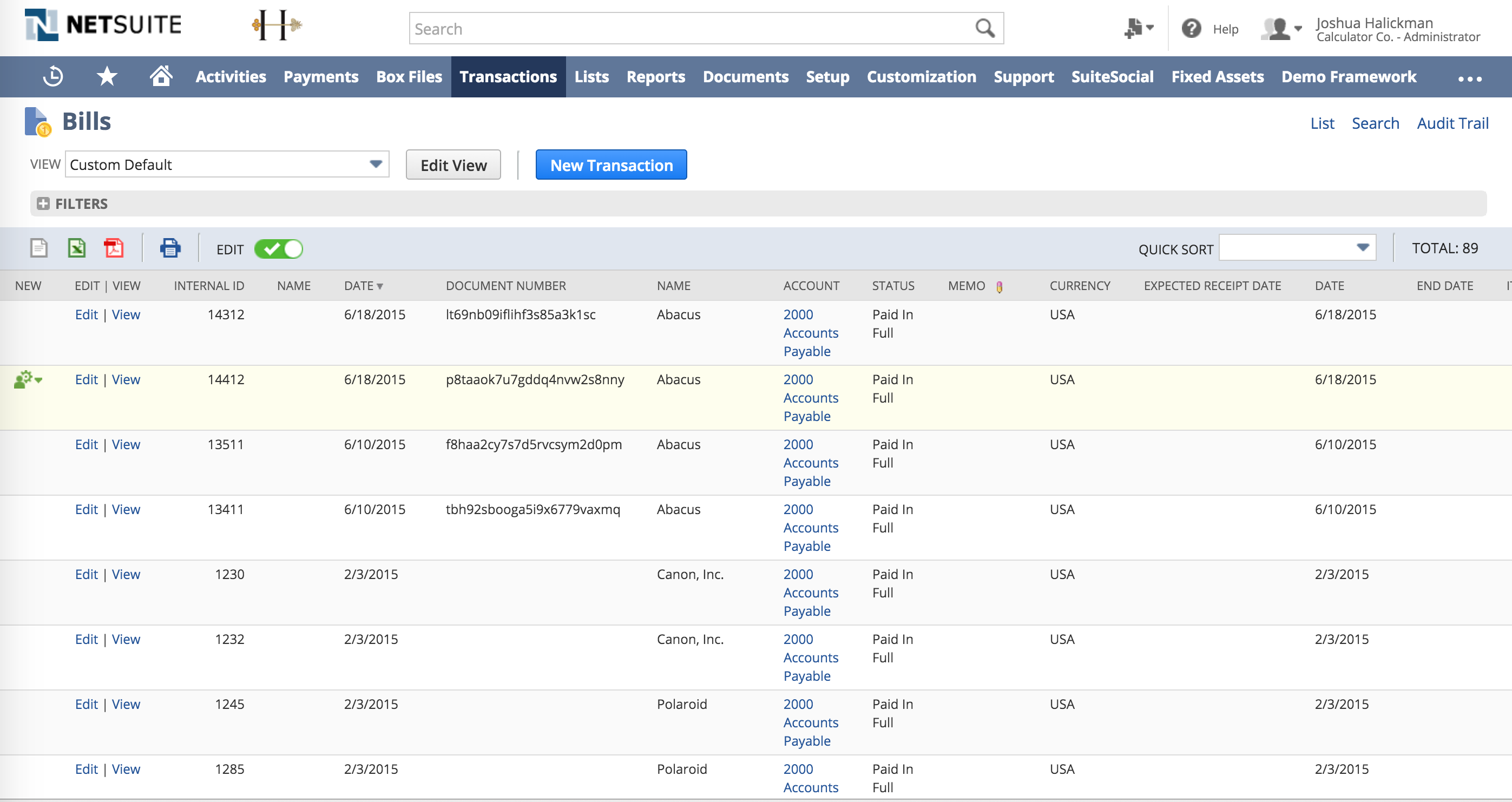Image resolution: width=1512 pixels, height=802 pixels.
Task: Print the bills list
Action: 170,248
